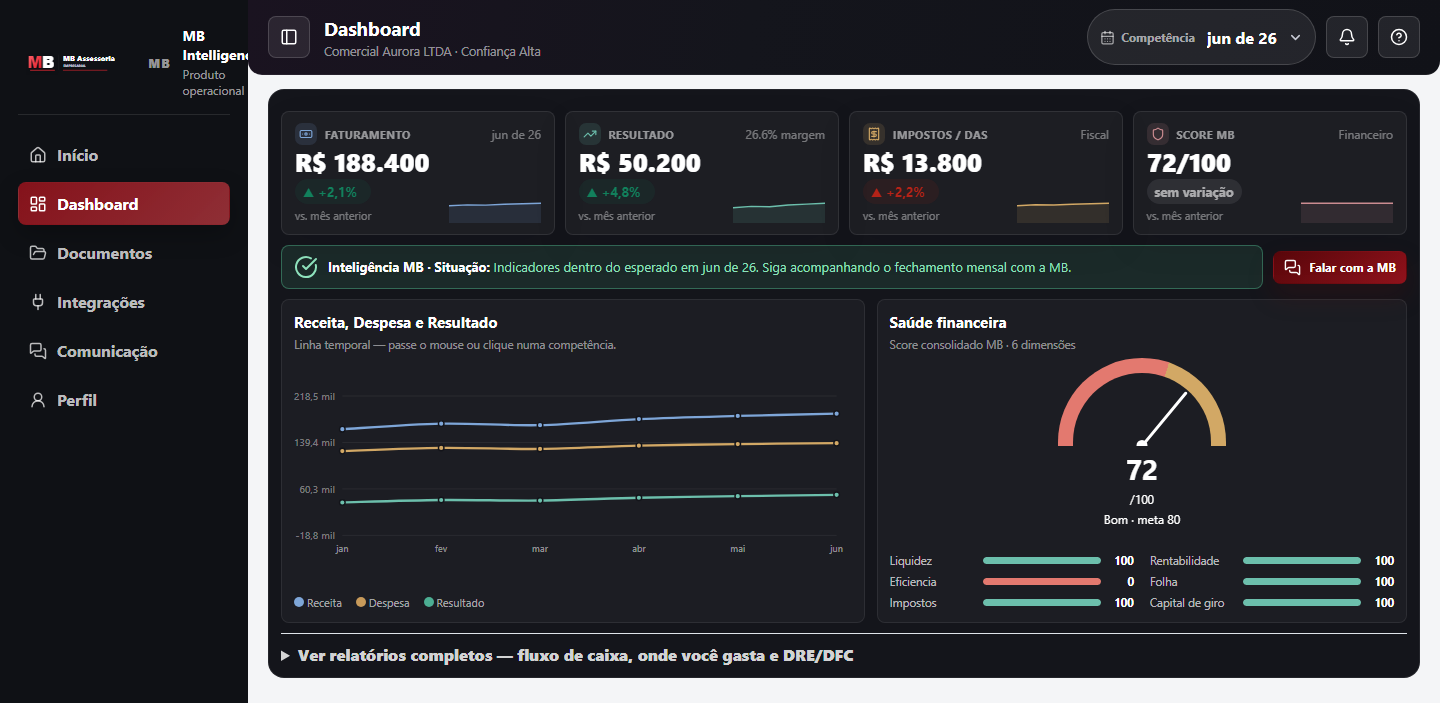1440x703 pixels.
Task: Click the R$ 13.800 value
Action: pos(923,163)
